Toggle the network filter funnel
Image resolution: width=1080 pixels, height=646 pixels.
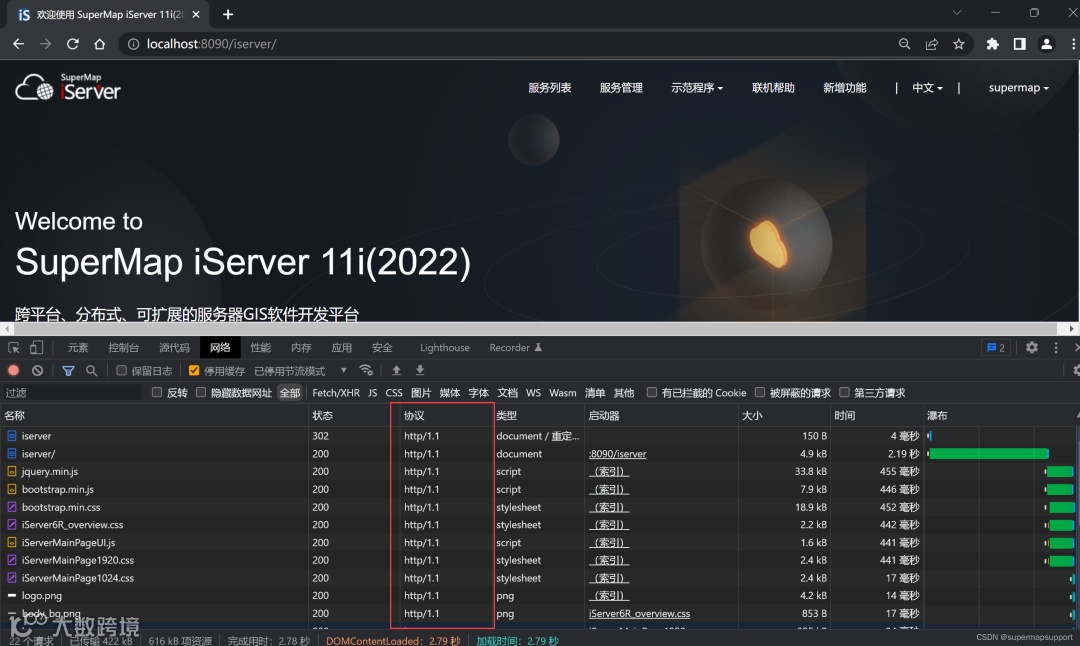68,371
